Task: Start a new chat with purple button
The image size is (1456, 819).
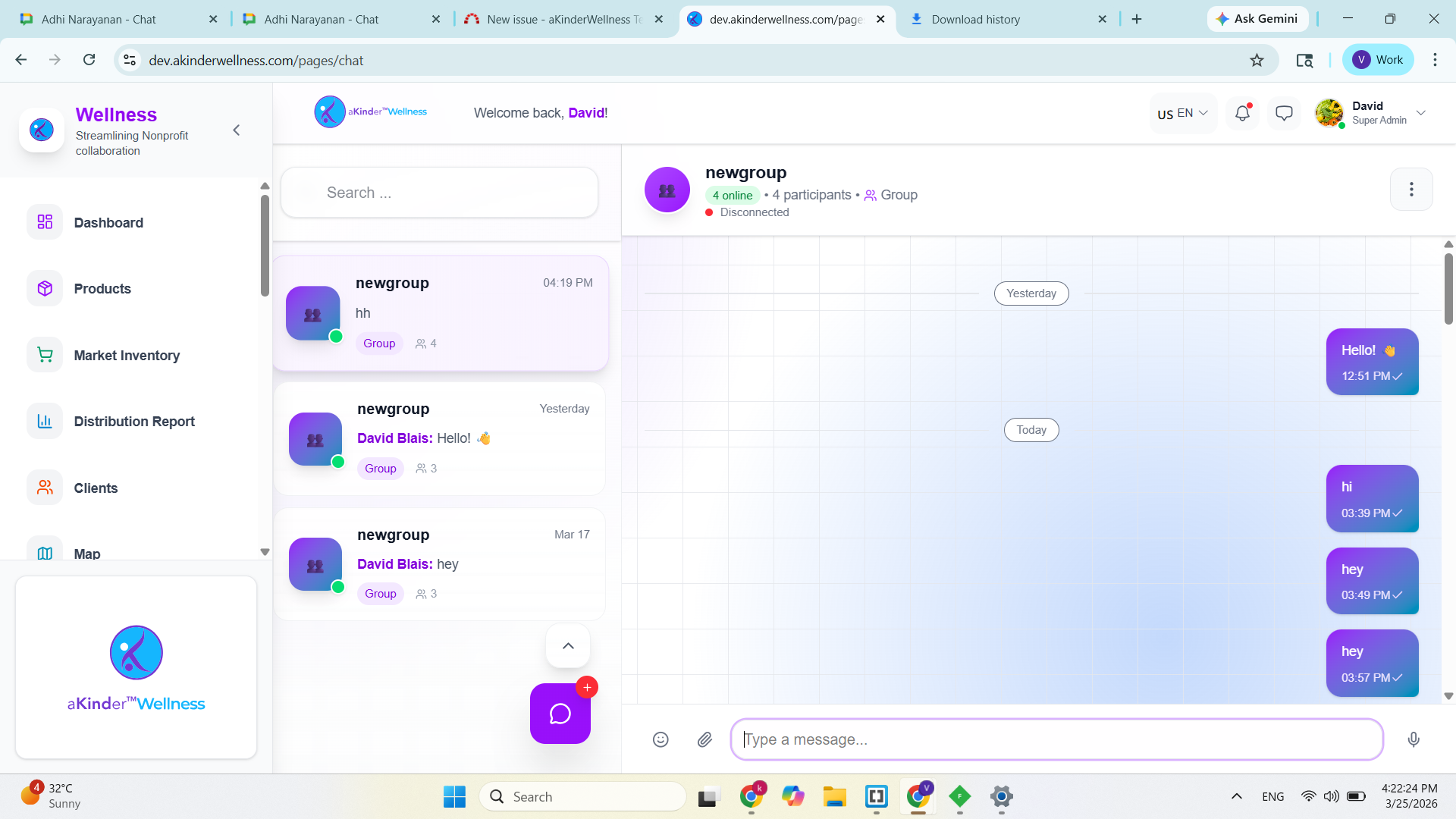Action: point(560,714)
